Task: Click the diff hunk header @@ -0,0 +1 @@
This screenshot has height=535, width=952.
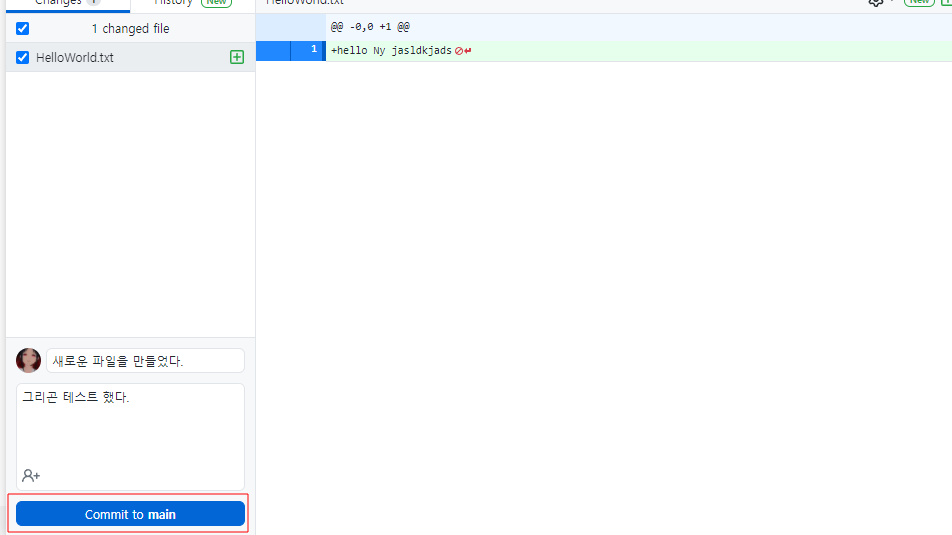Action: [370, 27]
